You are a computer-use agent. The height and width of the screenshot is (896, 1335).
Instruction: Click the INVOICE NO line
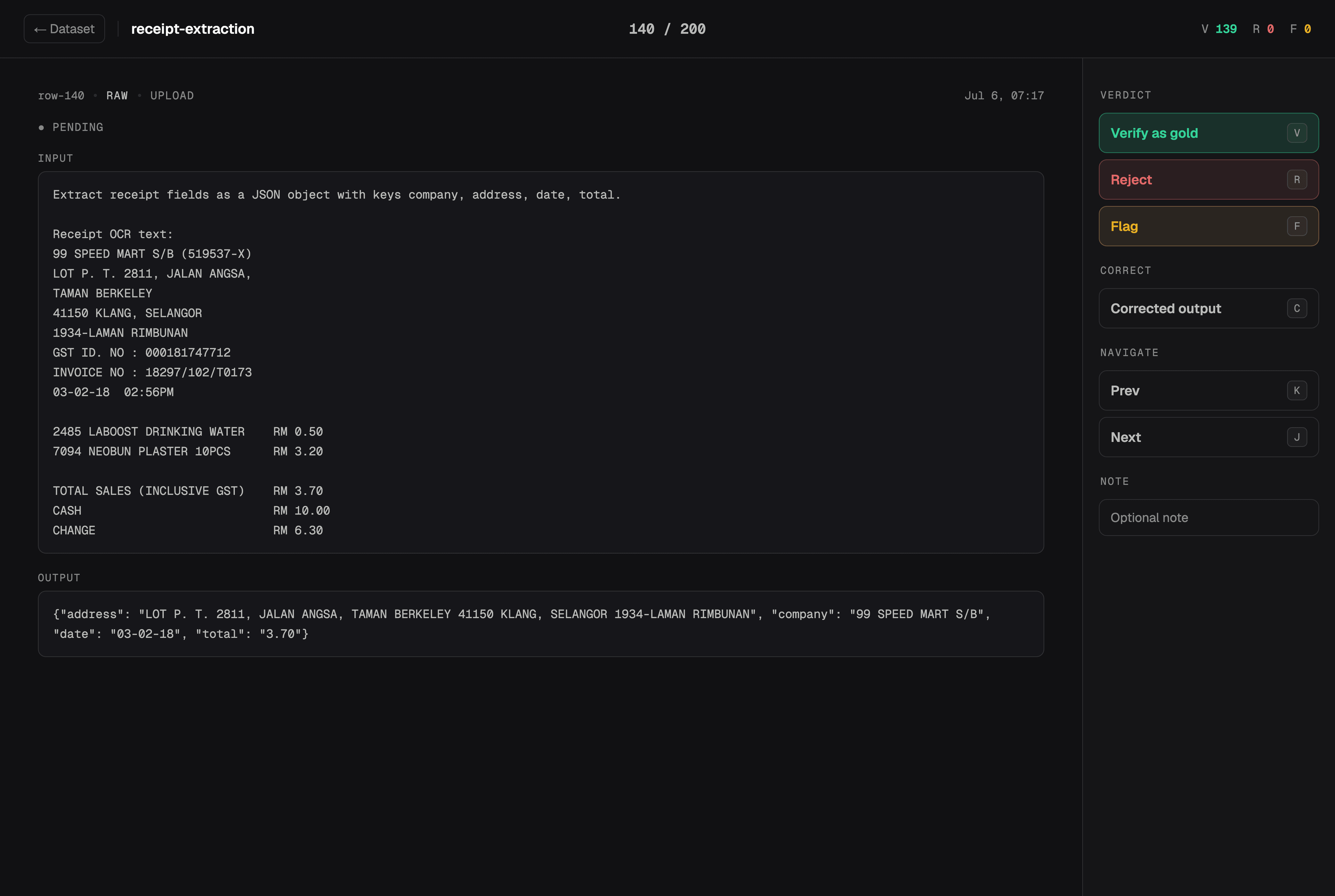pyautogui.click(x=152, y=373)
